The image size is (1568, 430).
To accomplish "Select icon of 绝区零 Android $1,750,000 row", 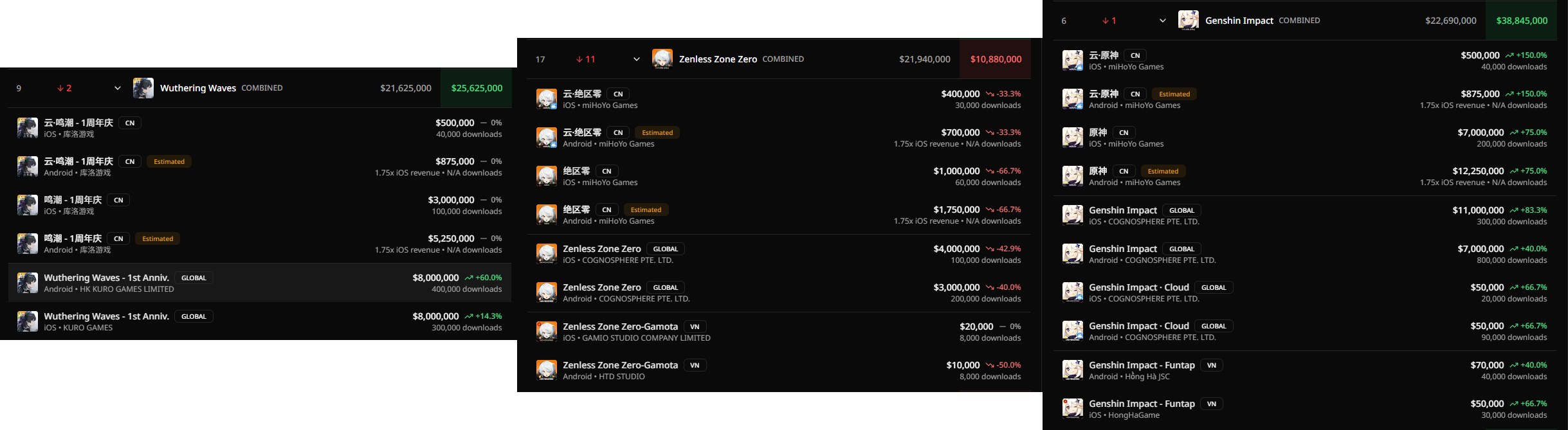I will coord(547,215).
